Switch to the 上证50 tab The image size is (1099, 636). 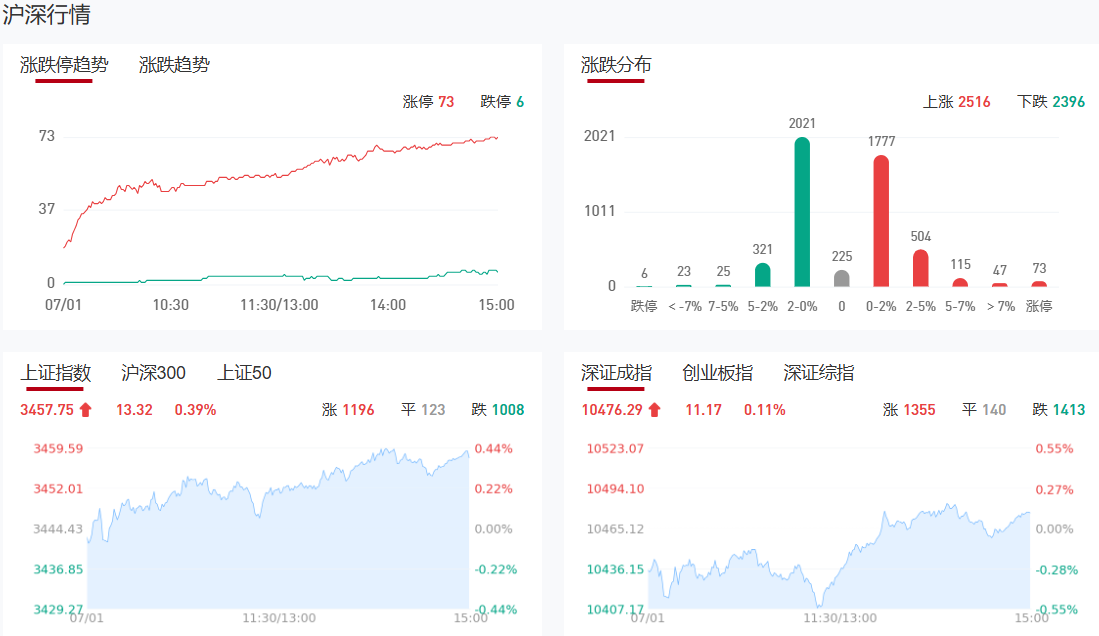(244, 373)
